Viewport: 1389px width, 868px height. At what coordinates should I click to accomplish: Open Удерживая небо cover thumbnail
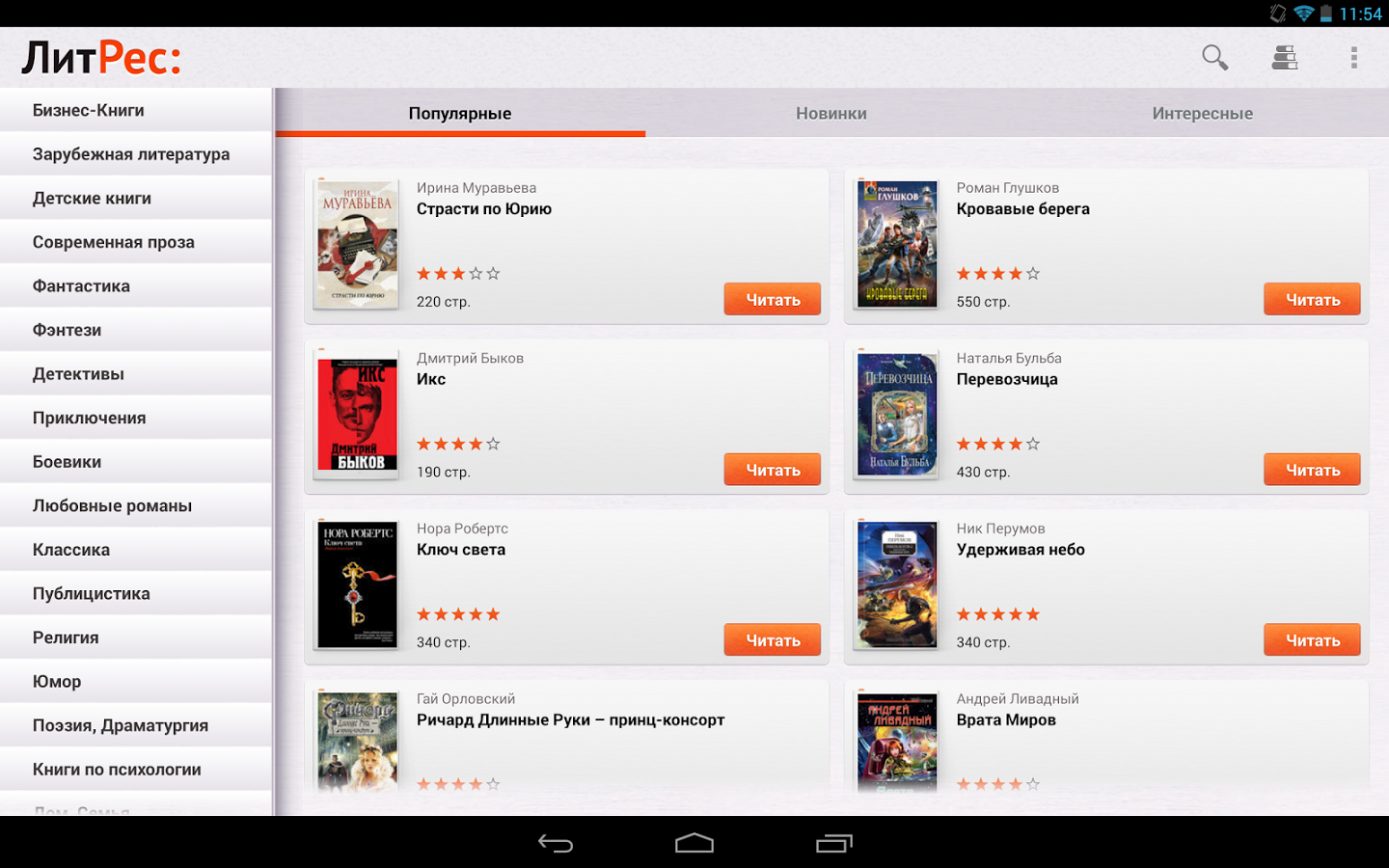click(x=897, y=585)
